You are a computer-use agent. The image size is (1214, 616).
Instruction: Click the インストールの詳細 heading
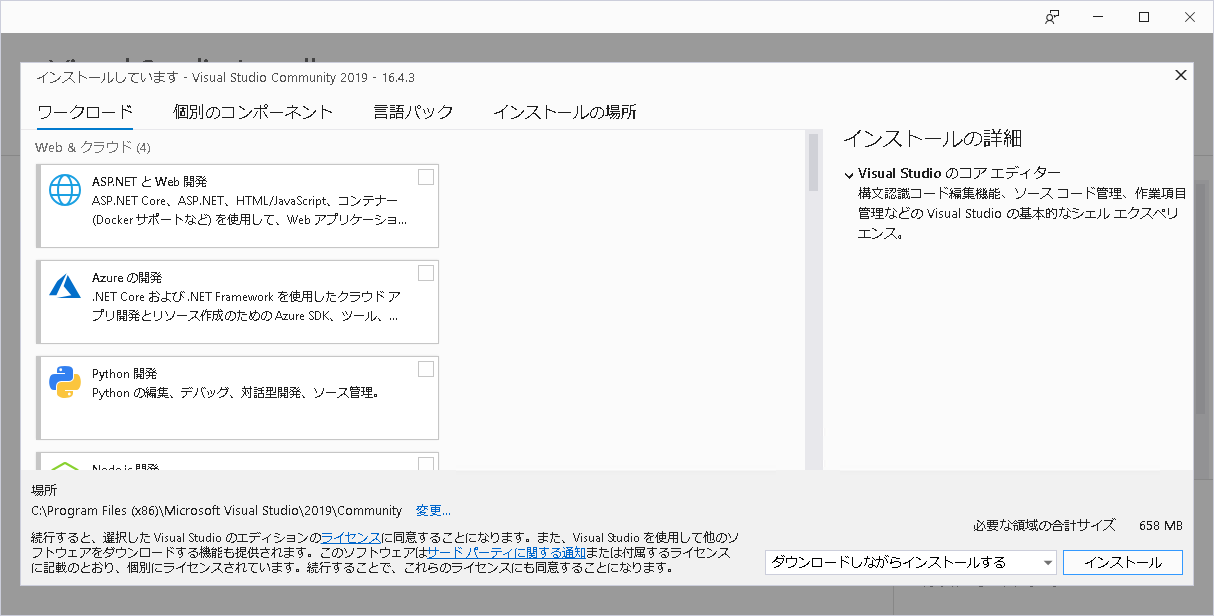tap(932, 139)
